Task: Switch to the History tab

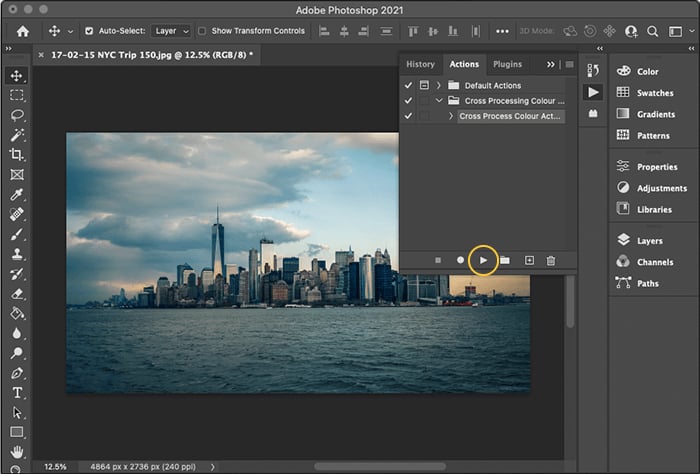Action: coord(420,64)
